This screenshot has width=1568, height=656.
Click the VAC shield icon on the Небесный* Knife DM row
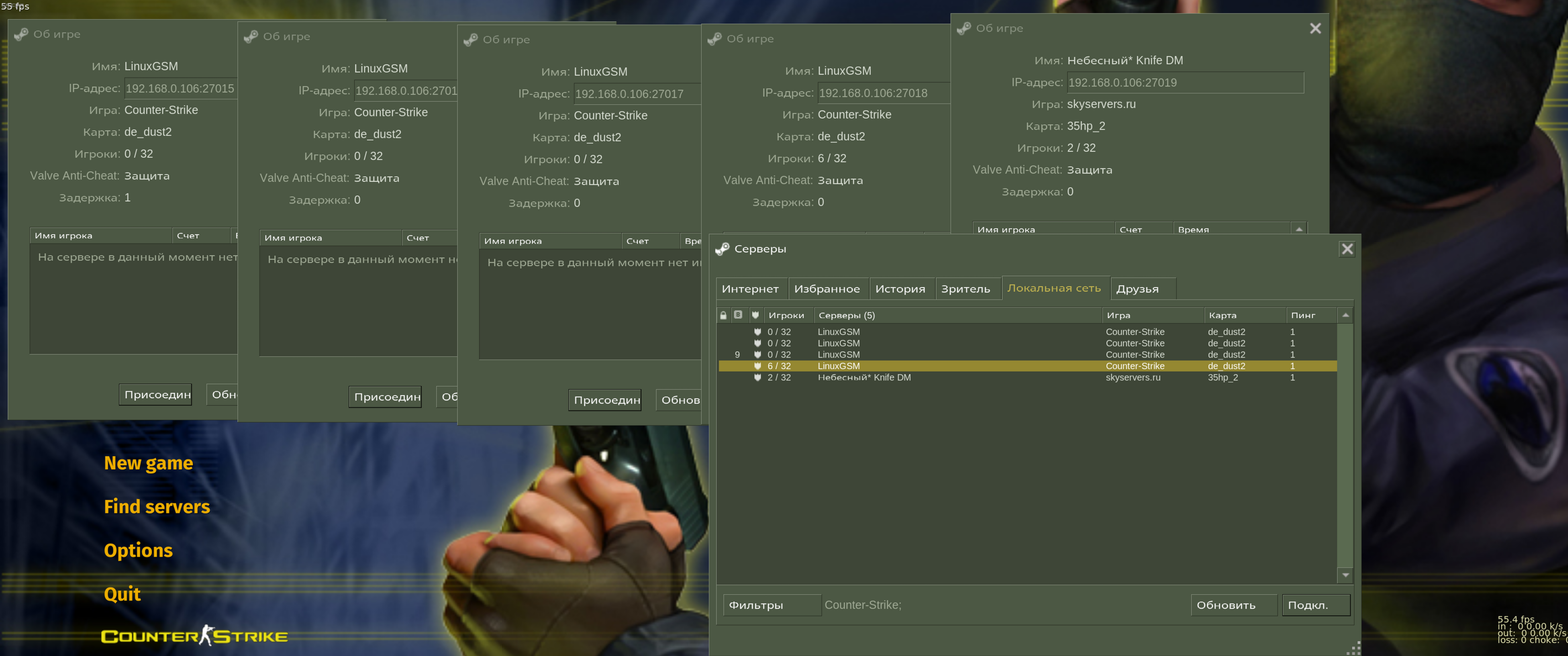coord(757,377)
